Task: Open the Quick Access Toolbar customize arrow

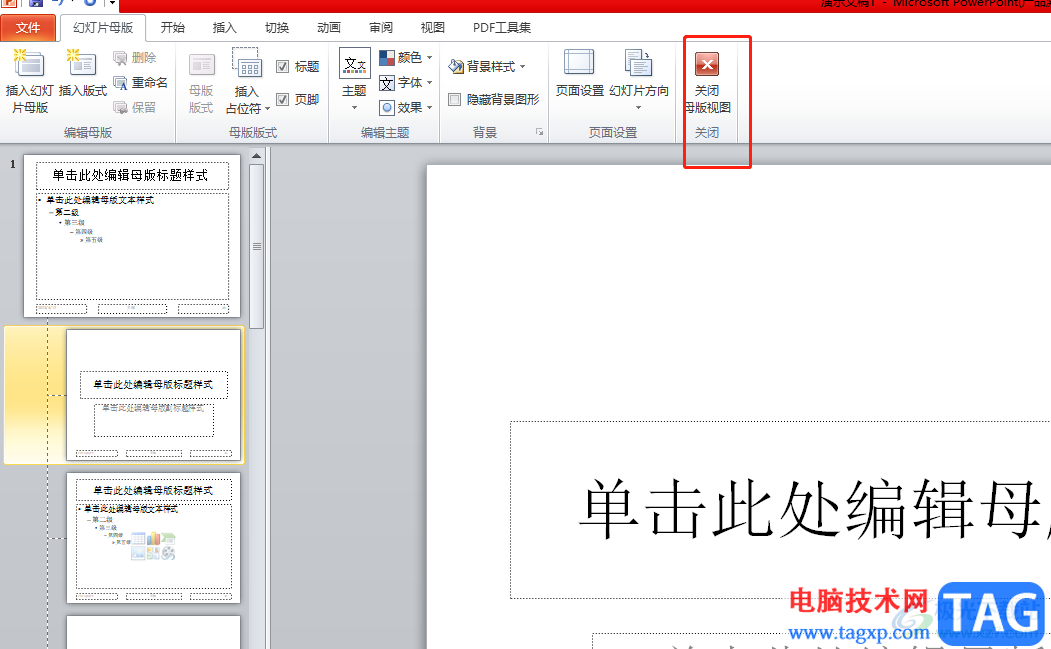Action: (x=113, y=3)
